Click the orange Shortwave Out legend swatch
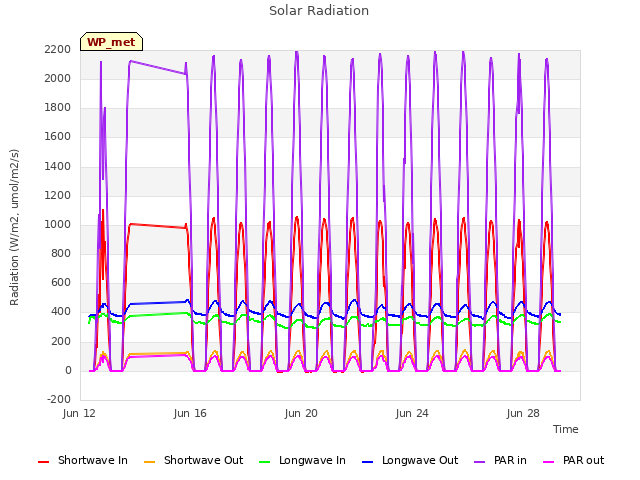Screen dimensions: 640x480 tap(149, 462)
